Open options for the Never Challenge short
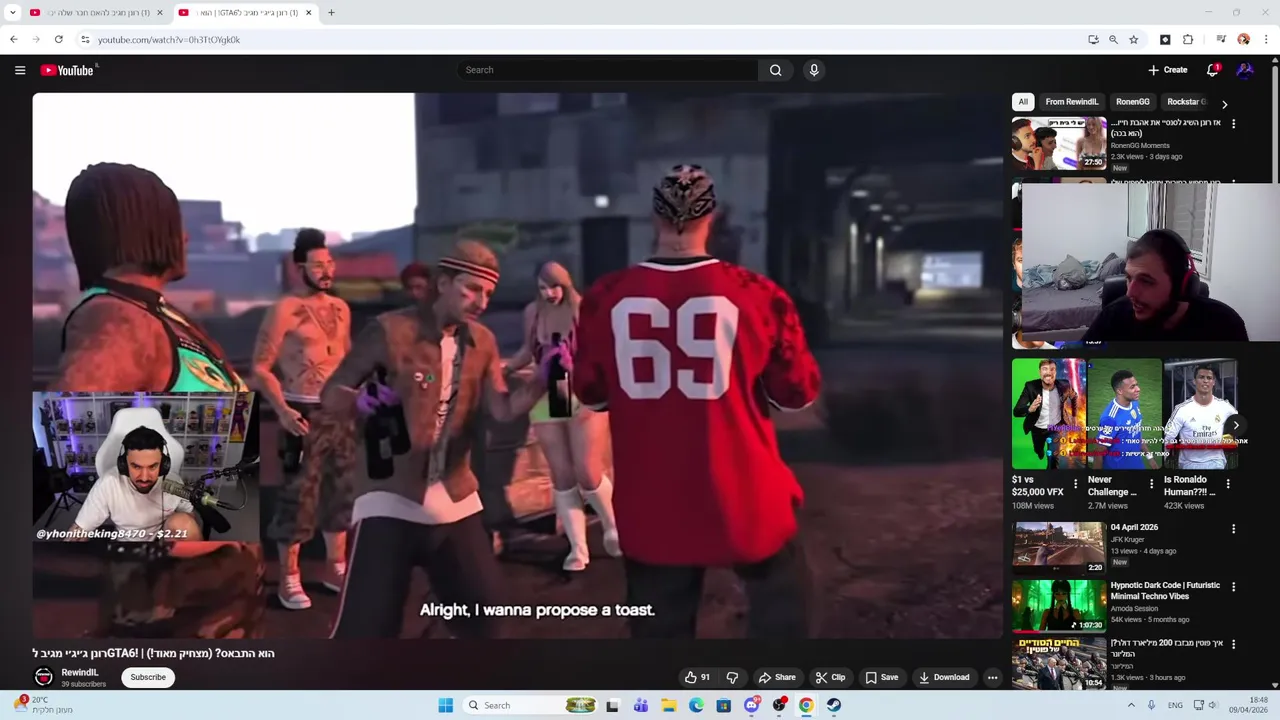This screenshot has width=1280, height=720. [1151, 484]
